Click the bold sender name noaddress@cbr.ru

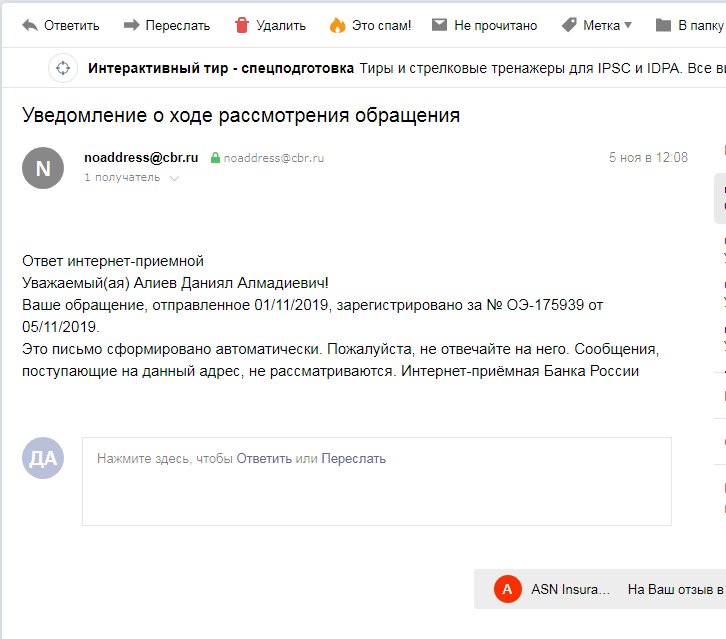coord(141,157)
